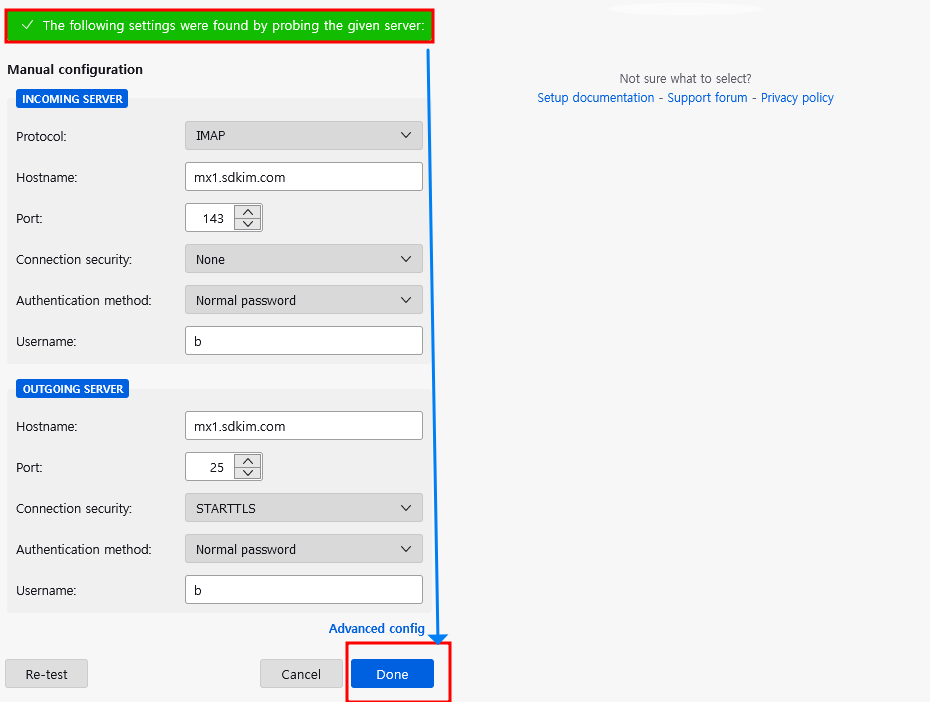The height and width of the screenshot is (702, 930).
Task: Click the outgoing Port number field
Action: [x=210, y=467]
